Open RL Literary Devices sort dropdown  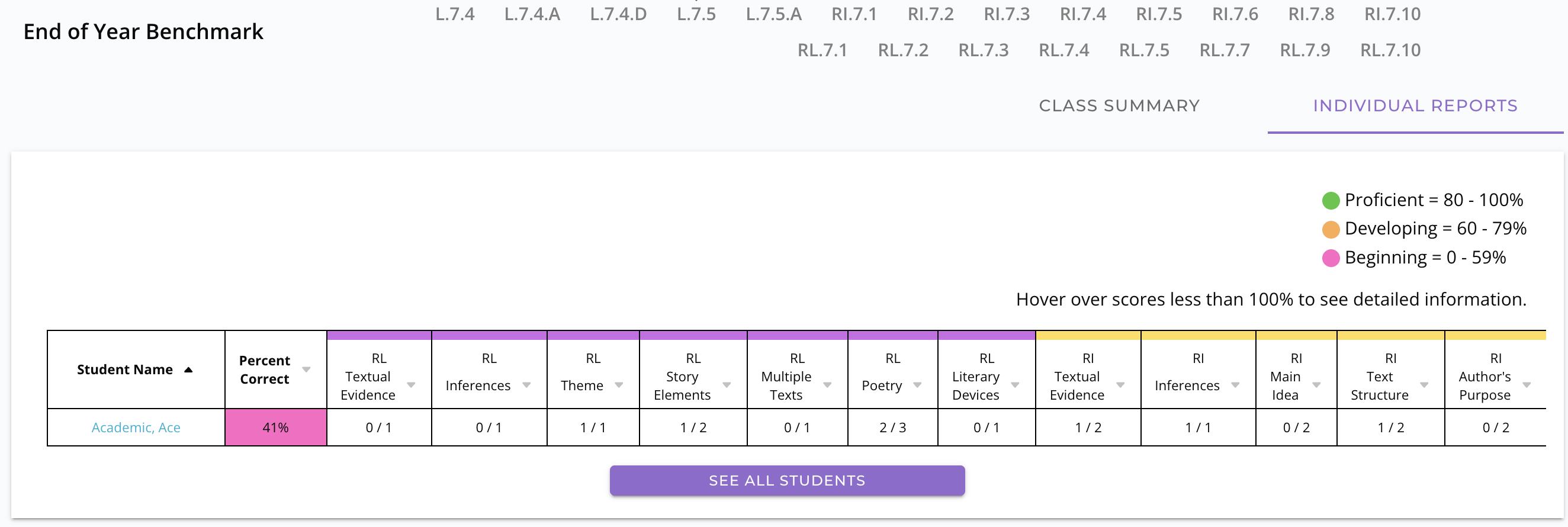click(1015, 385)
